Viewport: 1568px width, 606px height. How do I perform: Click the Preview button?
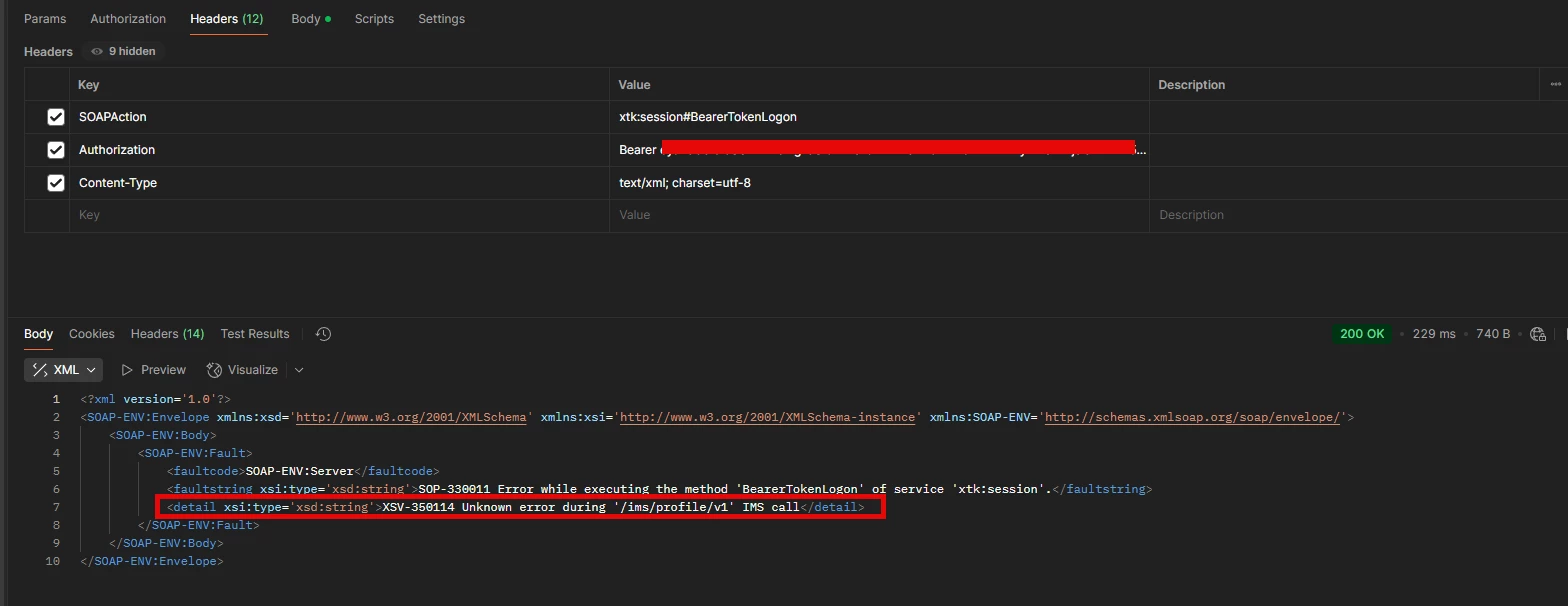pos(154,370)
